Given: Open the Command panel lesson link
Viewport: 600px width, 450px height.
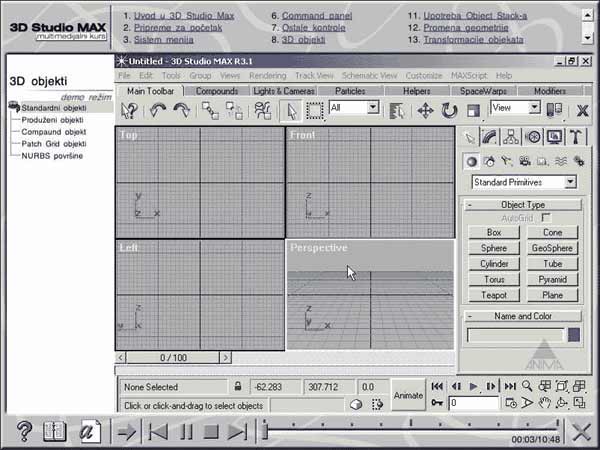Looking at the screenshot, I should [x=317, y=16].
